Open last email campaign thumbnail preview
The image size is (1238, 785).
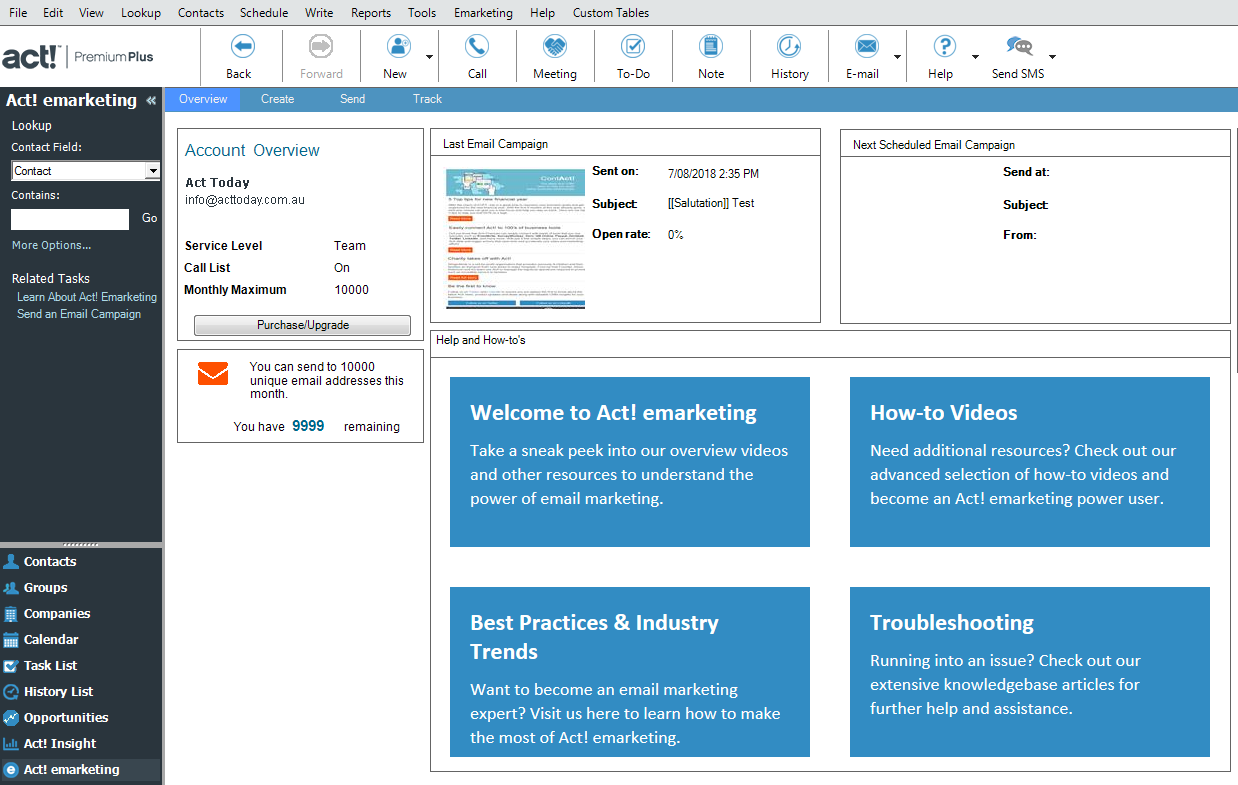[515, 238]
